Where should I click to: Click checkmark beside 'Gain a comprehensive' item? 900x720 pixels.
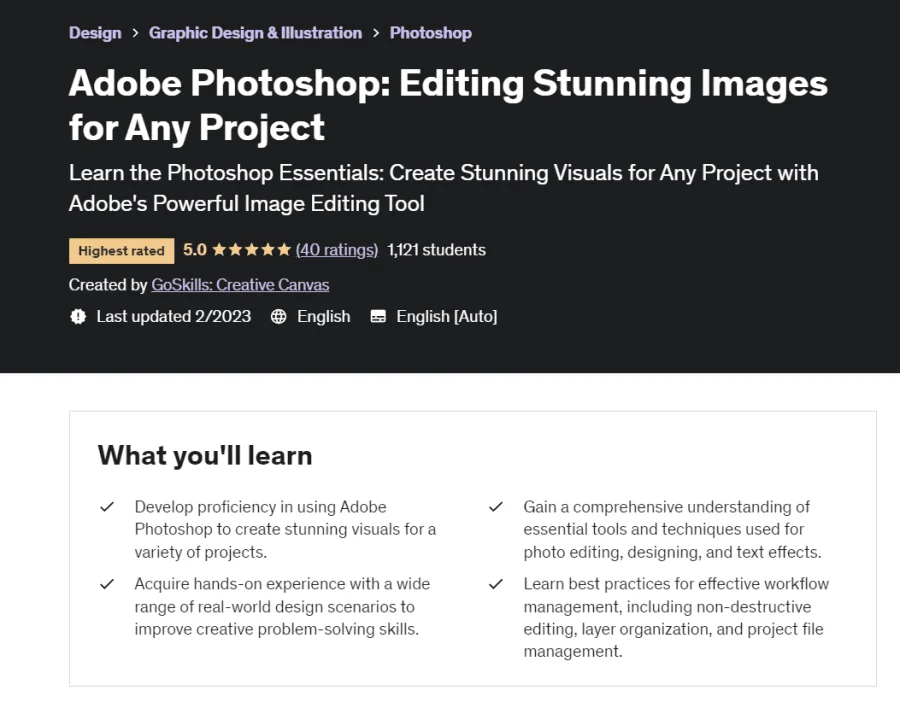[x=496, y=507]
